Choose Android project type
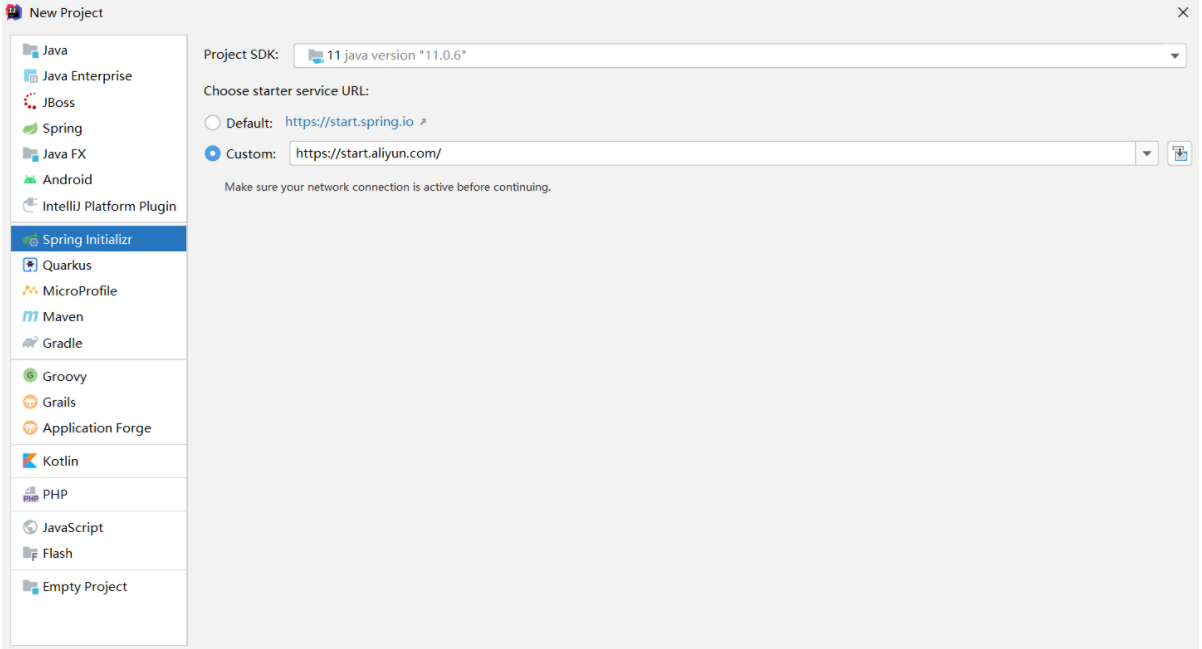The width and height of the screenshot is (1202, 649). [x=98, y=180]
